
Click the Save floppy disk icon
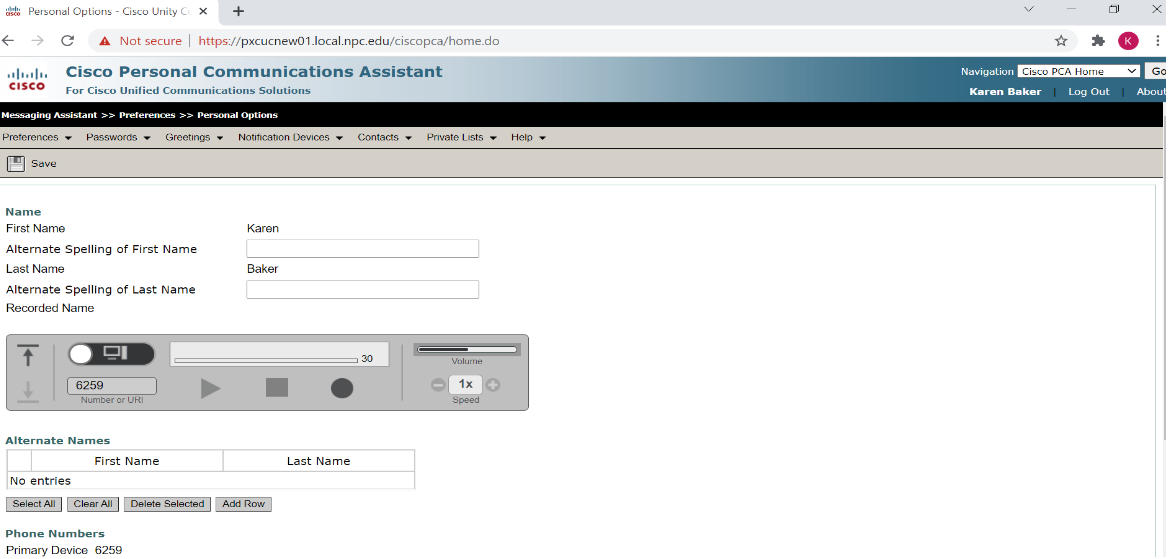15,163
